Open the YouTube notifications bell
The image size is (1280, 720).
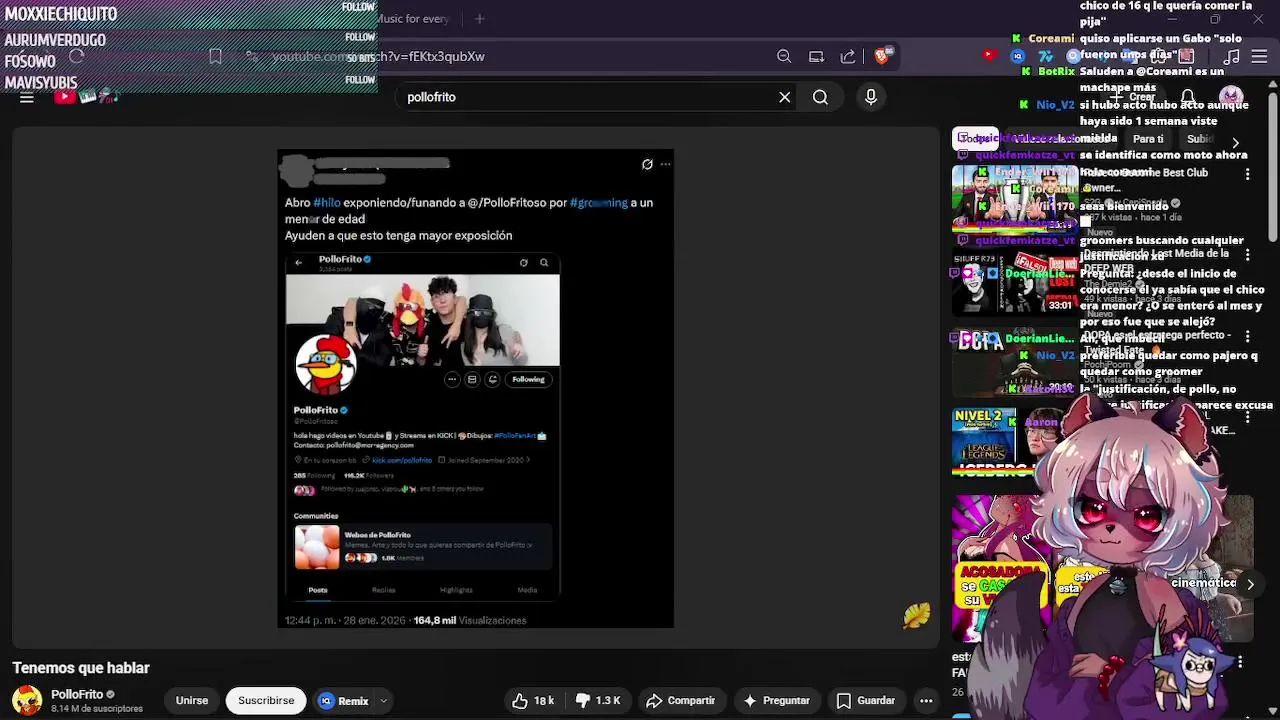(x=1188, y=97)
